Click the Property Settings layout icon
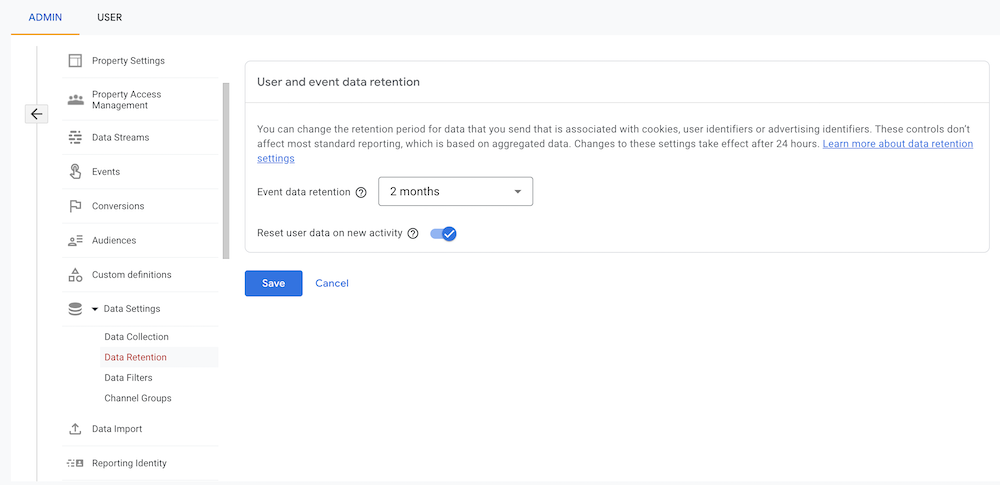 click(75, 61)
